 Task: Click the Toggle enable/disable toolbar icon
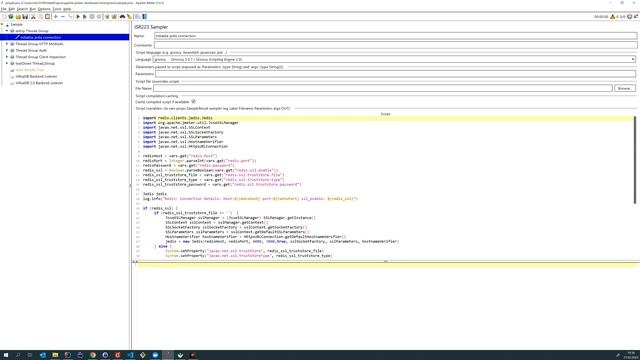pyautogui.click(x=70, y=17)
